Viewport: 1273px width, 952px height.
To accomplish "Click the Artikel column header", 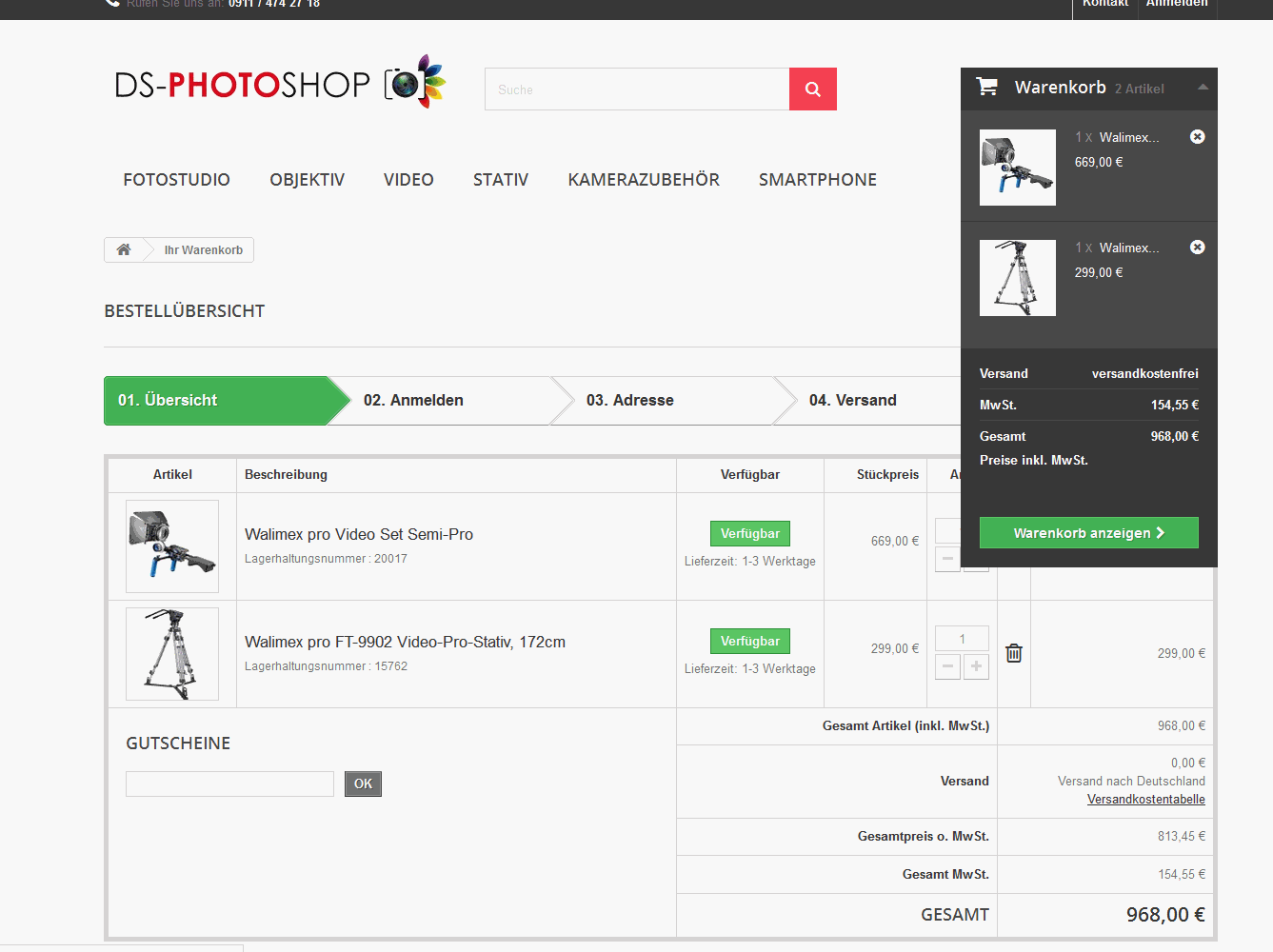I will (172, 474).
